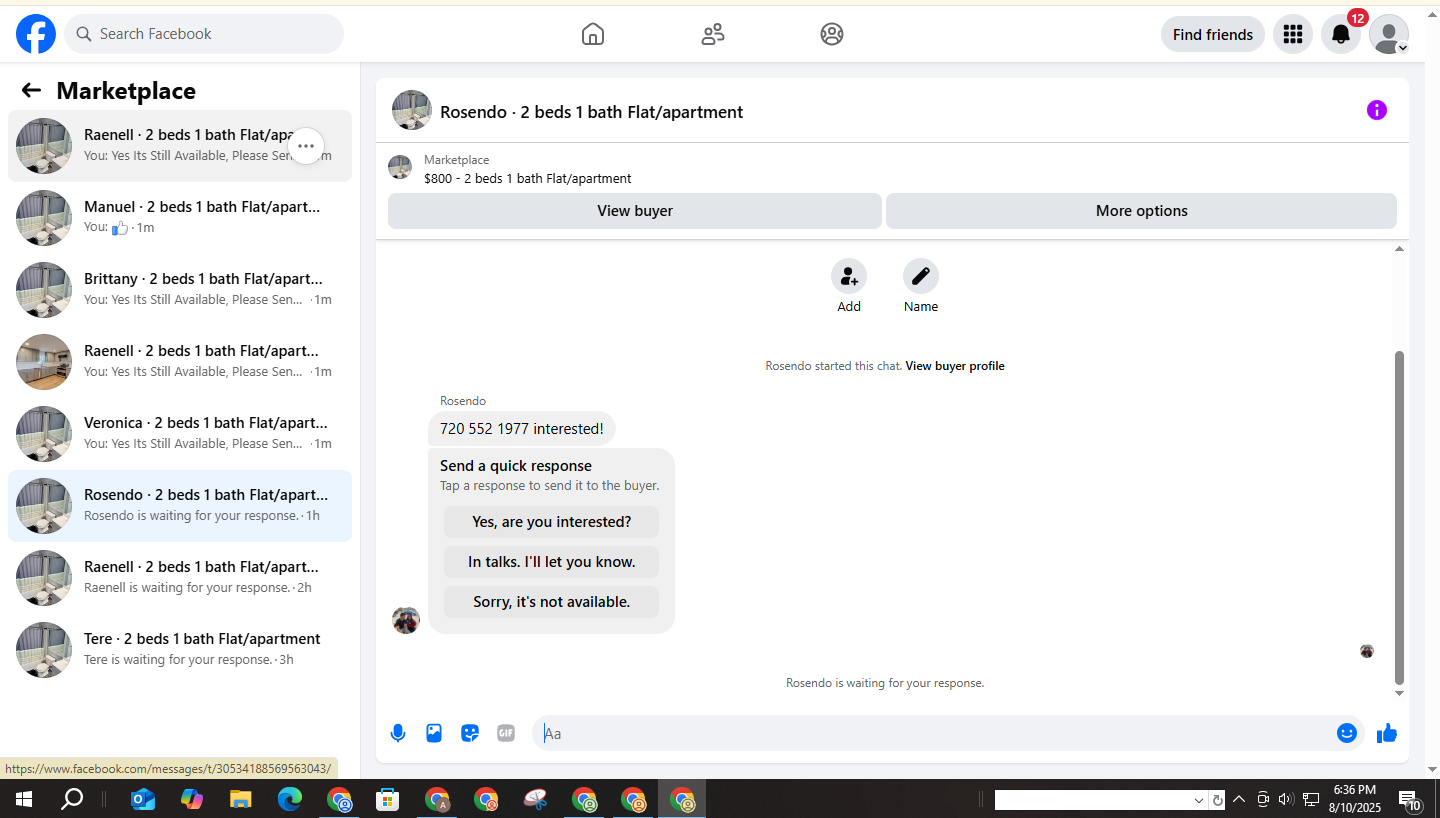Screen dimensions: 1440x818
Task: Open the taskbar address dropdown arrow
Action: (x=1199, y=800)
